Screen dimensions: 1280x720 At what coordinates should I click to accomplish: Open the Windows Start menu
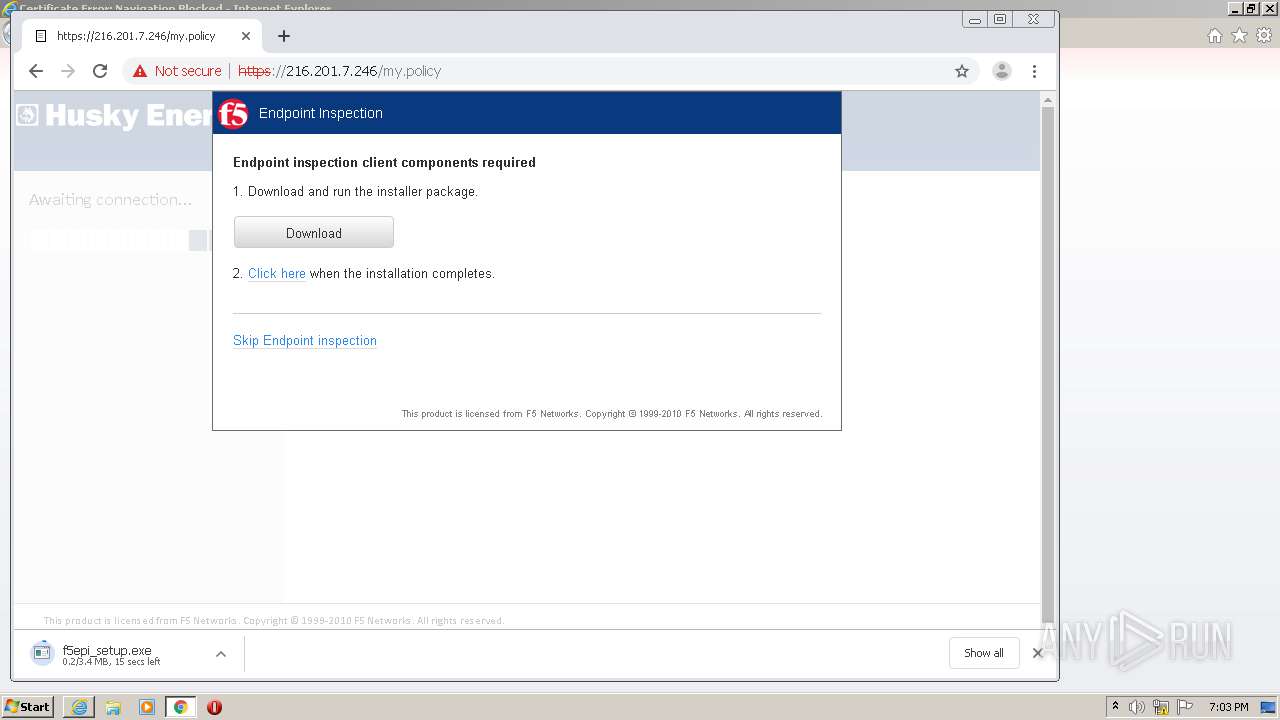[28, 707]
